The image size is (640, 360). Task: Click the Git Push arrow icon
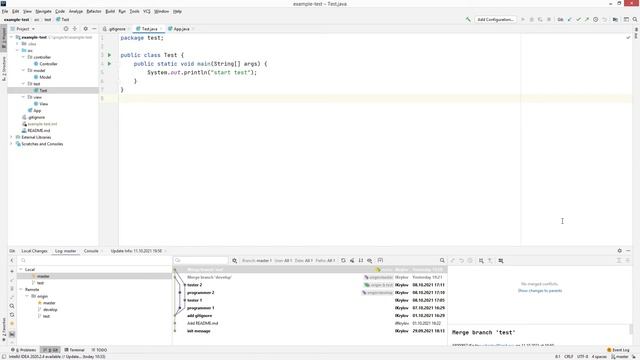tap(587, 20)
